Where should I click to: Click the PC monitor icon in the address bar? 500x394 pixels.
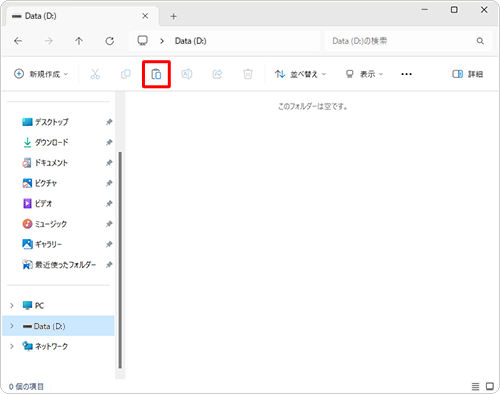coord(143,41)
